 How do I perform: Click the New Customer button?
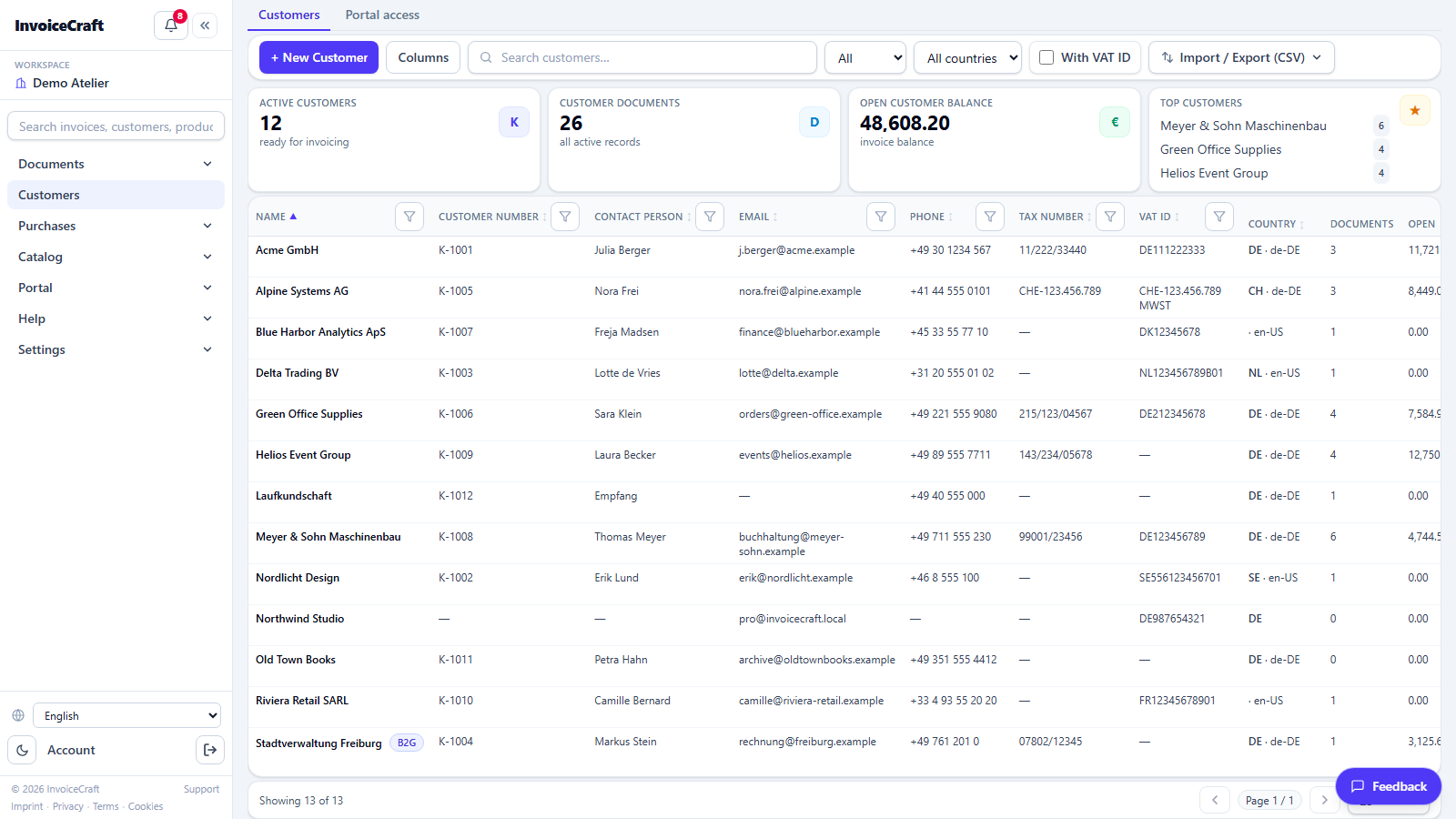coord(318,57)
